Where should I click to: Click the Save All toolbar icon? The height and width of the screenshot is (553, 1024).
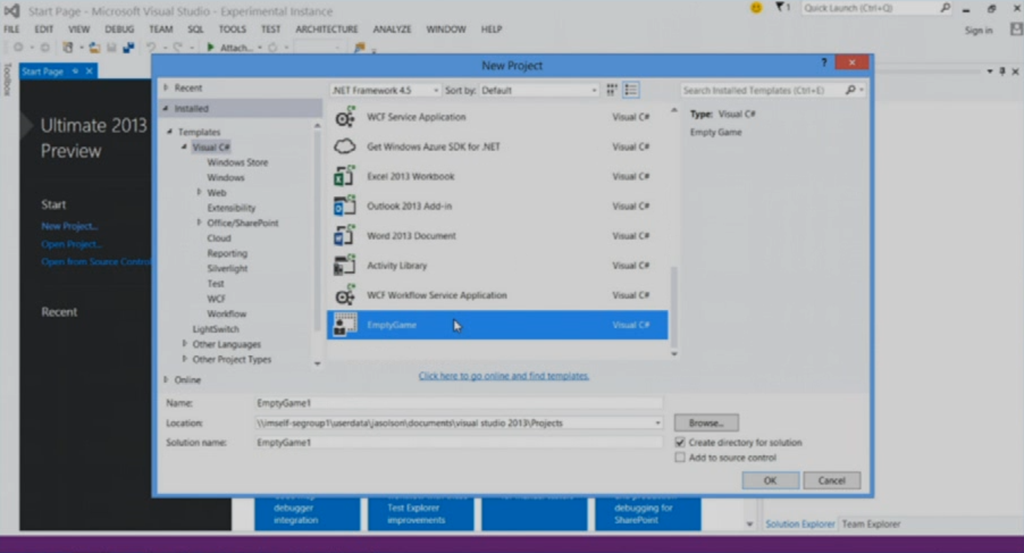pyautogui.click(x=128, y=47)
